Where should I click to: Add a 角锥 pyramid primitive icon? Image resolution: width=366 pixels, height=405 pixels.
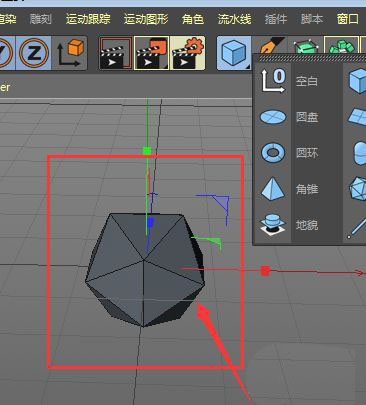pos(273,188)
